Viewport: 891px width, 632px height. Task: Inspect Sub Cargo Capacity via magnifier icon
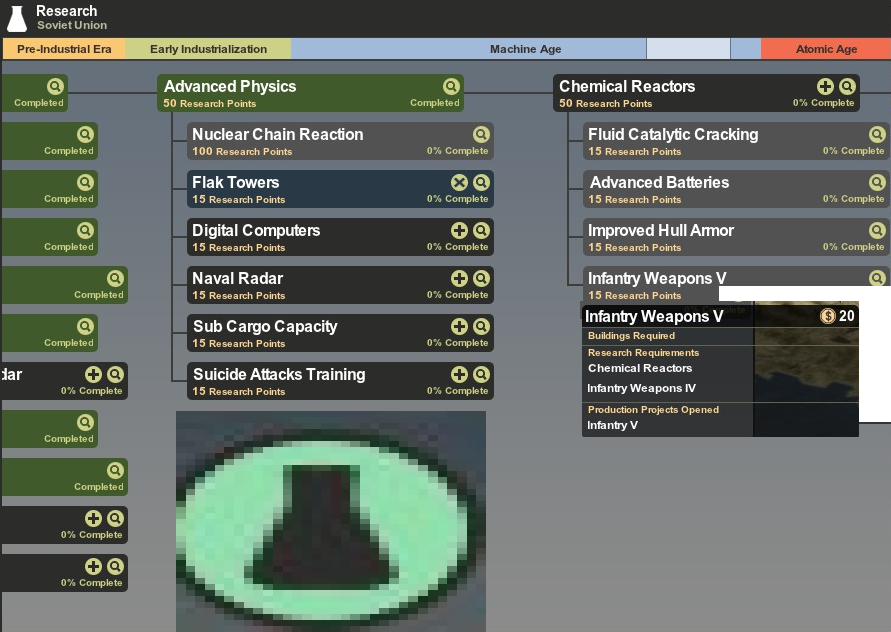click(x=481, y=326)
